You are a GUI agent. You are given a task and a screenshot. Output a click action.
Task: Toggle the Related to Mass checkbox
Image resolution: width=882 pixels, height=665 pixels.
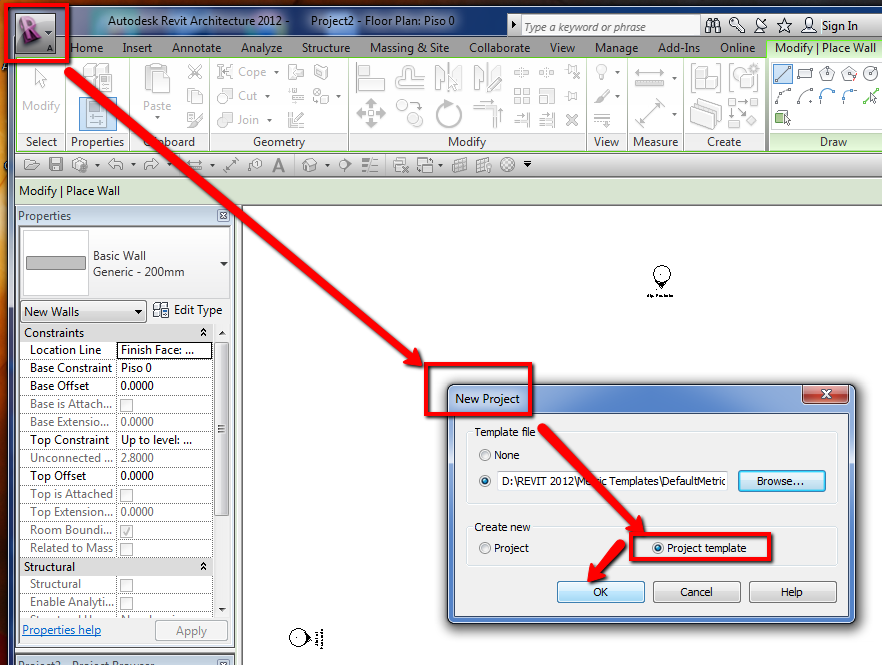127,549
